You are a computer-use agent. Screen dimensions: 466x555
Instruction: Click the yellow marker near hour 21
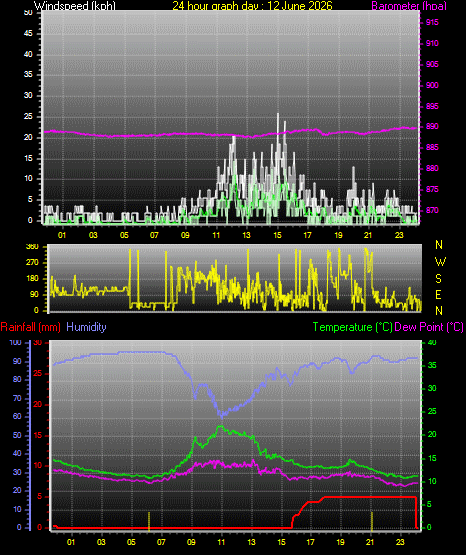tap(372, 521)
